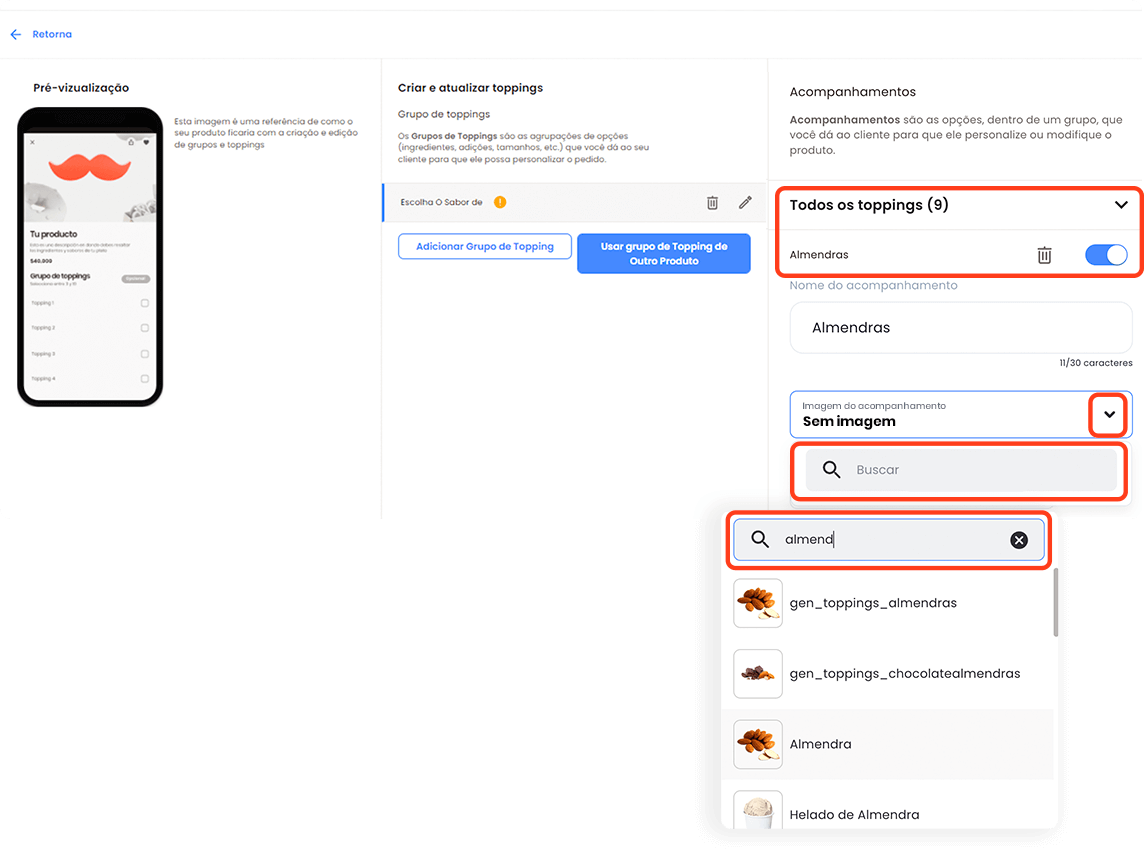
Task: Check the Topping 1 checkbox in preview
Action: (x=145, y=303)
